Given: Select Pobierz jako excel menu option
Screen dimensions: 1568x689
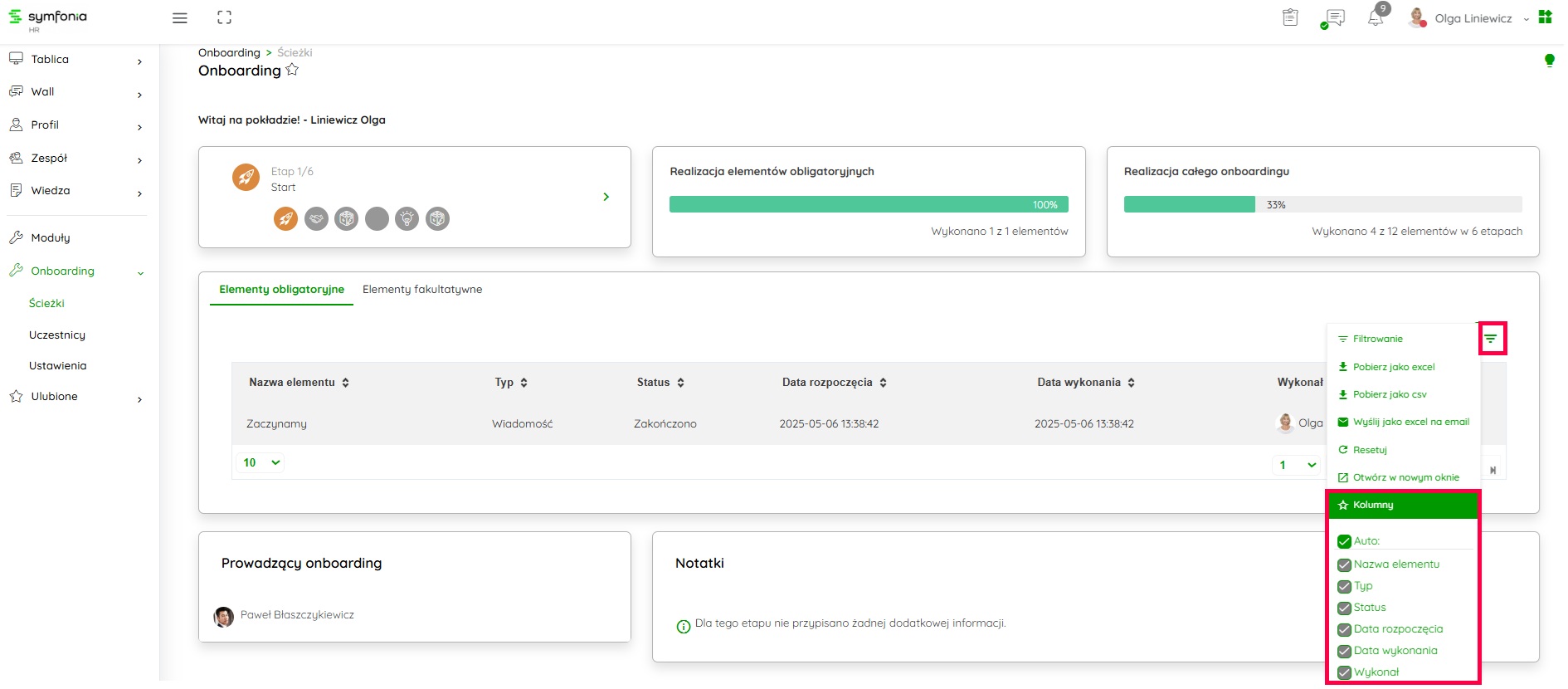Looking at the screenshot, I should click(1393, 367).
